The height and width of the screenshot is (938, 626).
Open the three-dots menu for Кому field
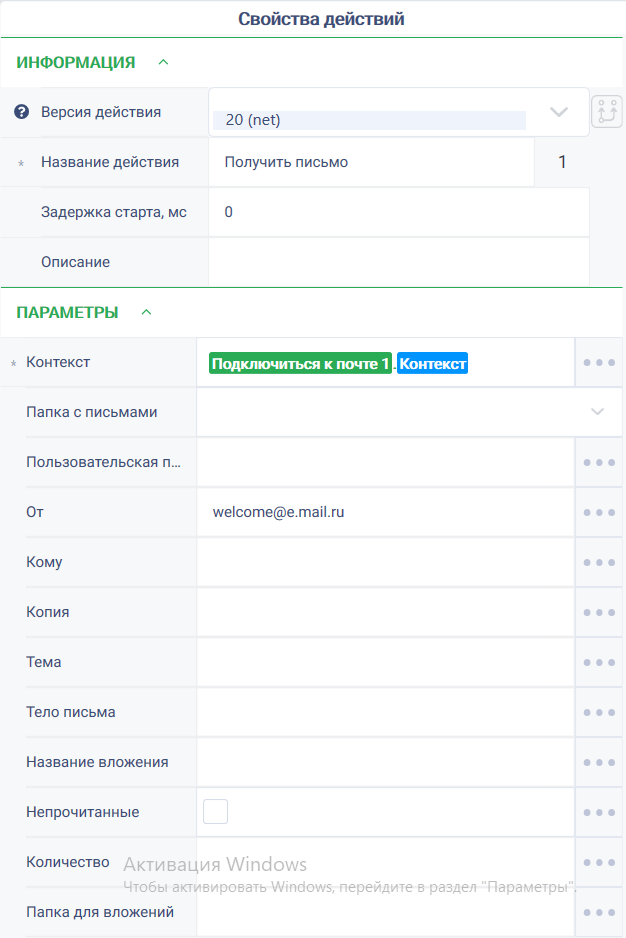pyautogui.click(x=599, y=562)
